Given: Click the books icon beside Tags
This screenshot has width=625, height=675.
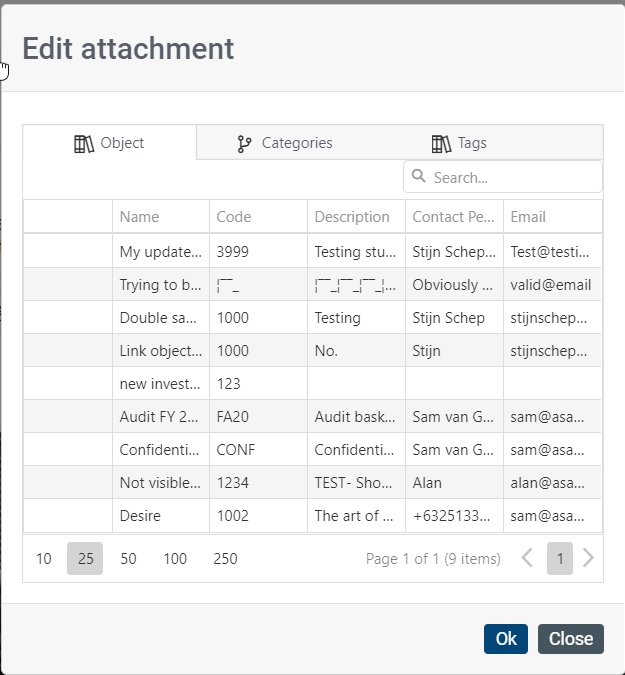Looking at the screenshot, I should point(441,144).
